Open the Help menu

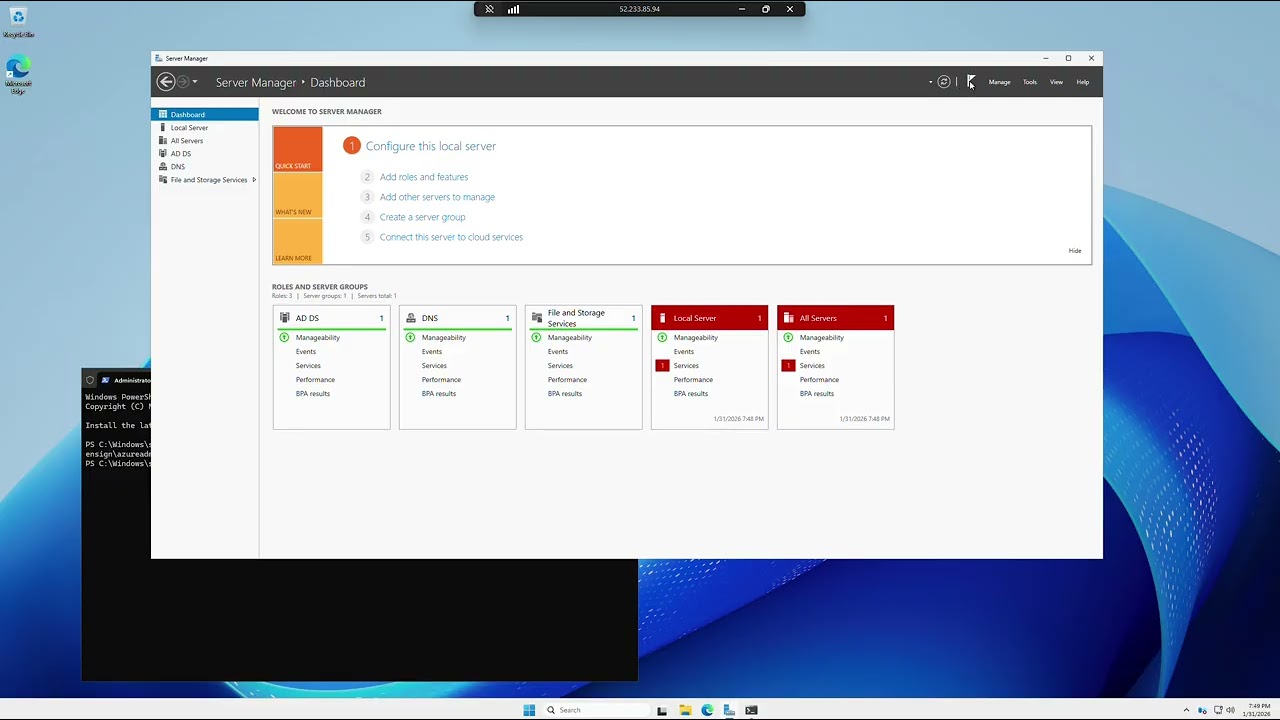tap(1082, 82)
